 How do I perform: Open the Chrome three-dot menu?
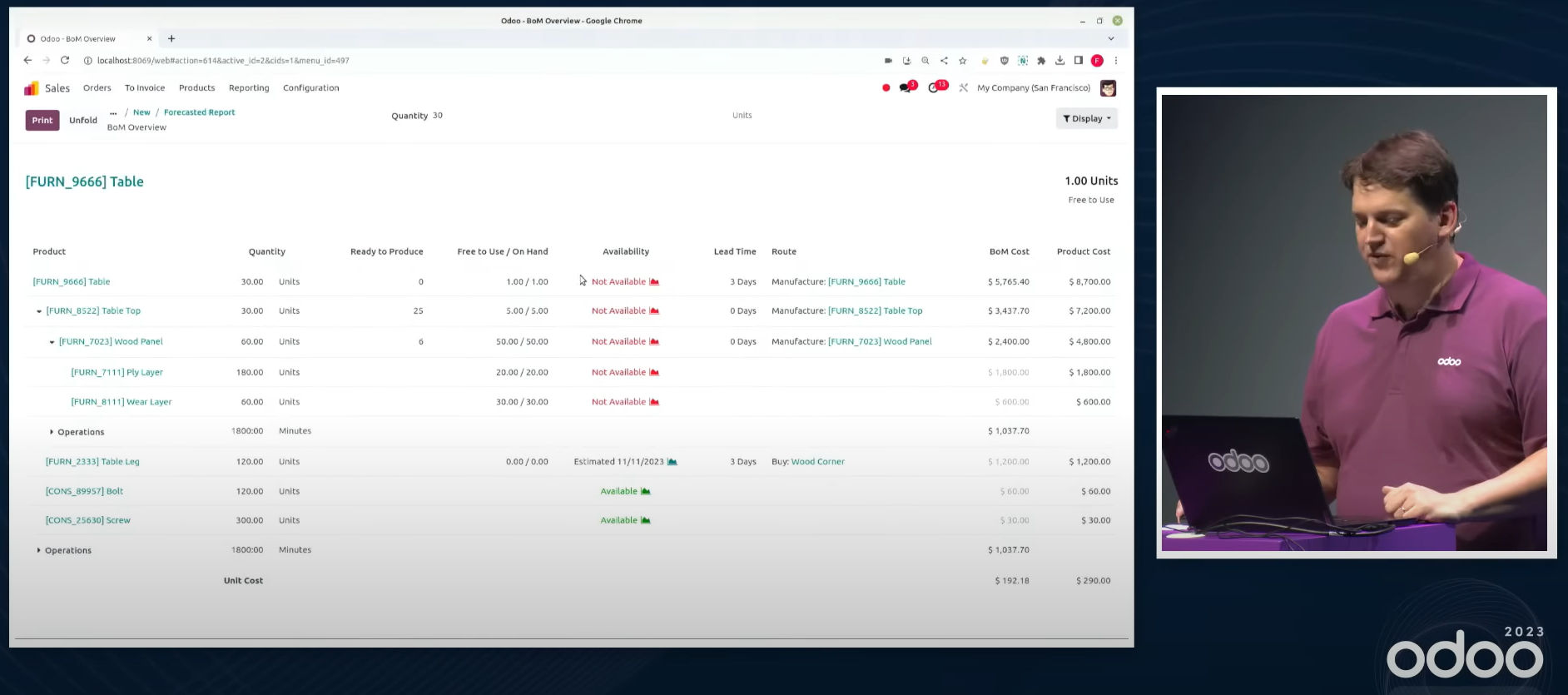(1116, 61)
